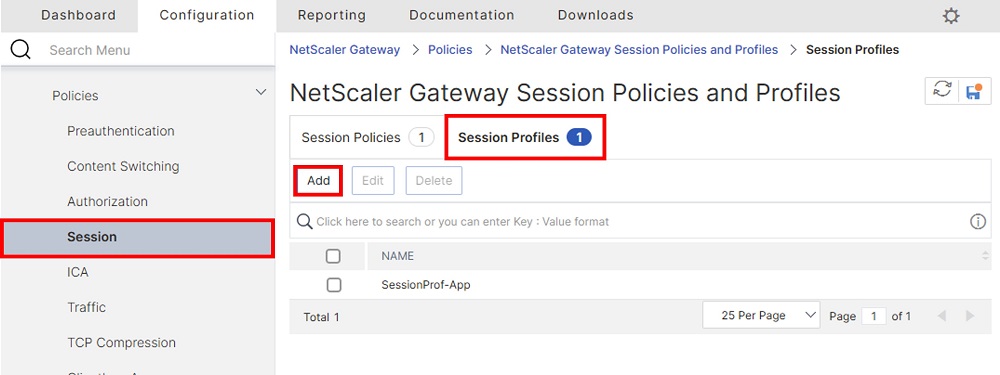Click the Add button
This screenshot has width=1000, height=375.
pyautogui.click(x=318, y=180)
